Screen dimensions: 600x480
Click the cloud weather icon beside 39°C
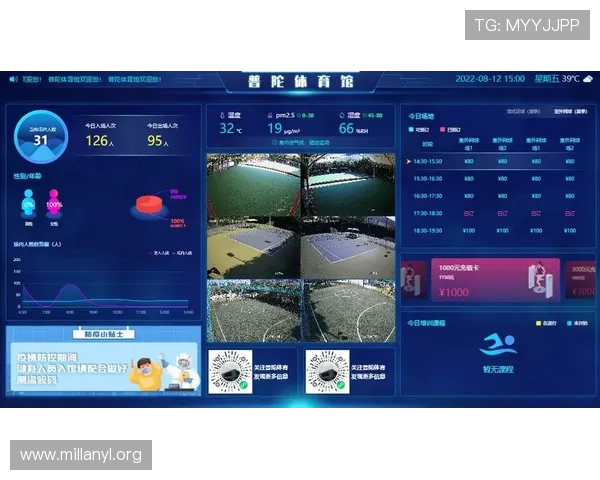point(589,78)
